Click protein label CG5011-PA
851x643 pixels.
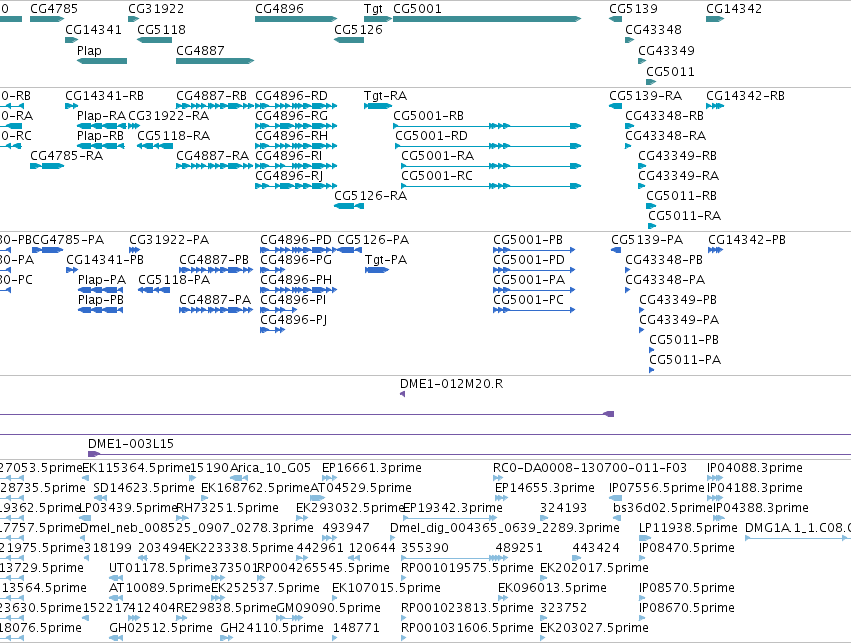coord(685,360)
